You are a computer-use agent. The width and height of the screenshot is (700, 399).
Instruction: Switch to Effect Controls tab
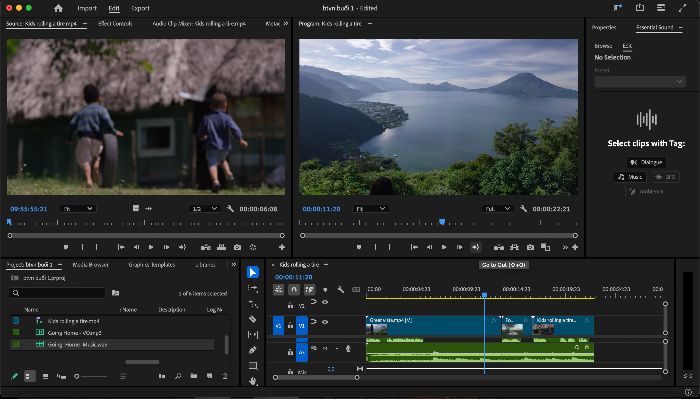coord(115,23)
